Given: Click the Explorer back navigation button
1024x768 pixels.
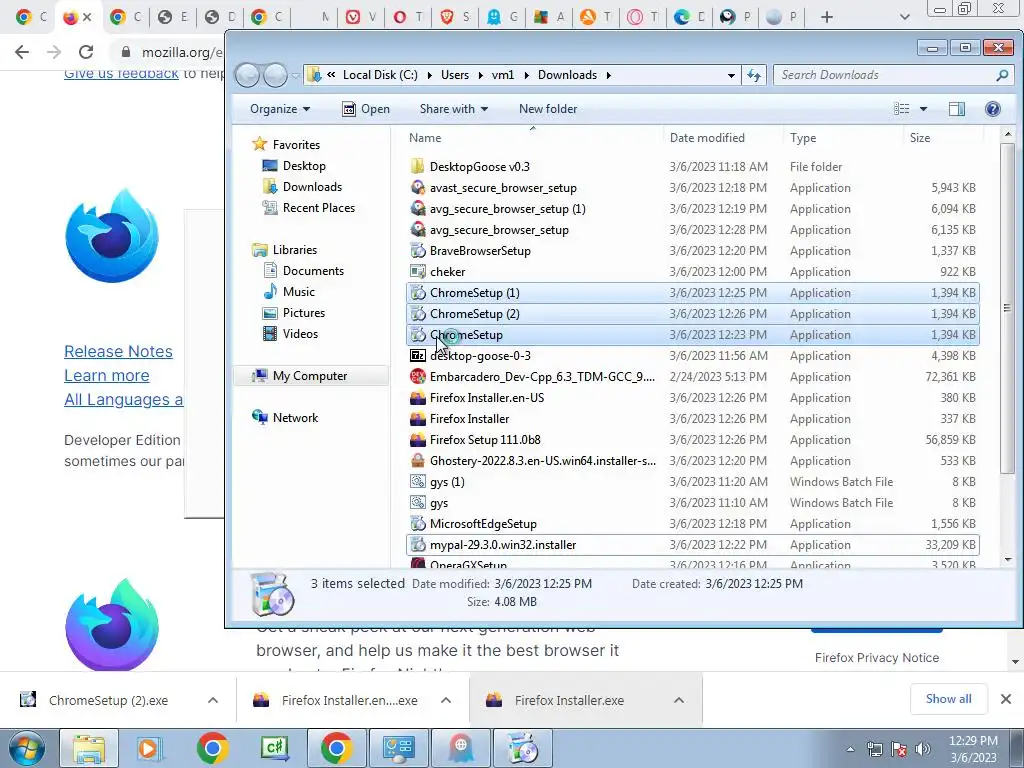Looking at the screenshot, I should click(248, 75).
